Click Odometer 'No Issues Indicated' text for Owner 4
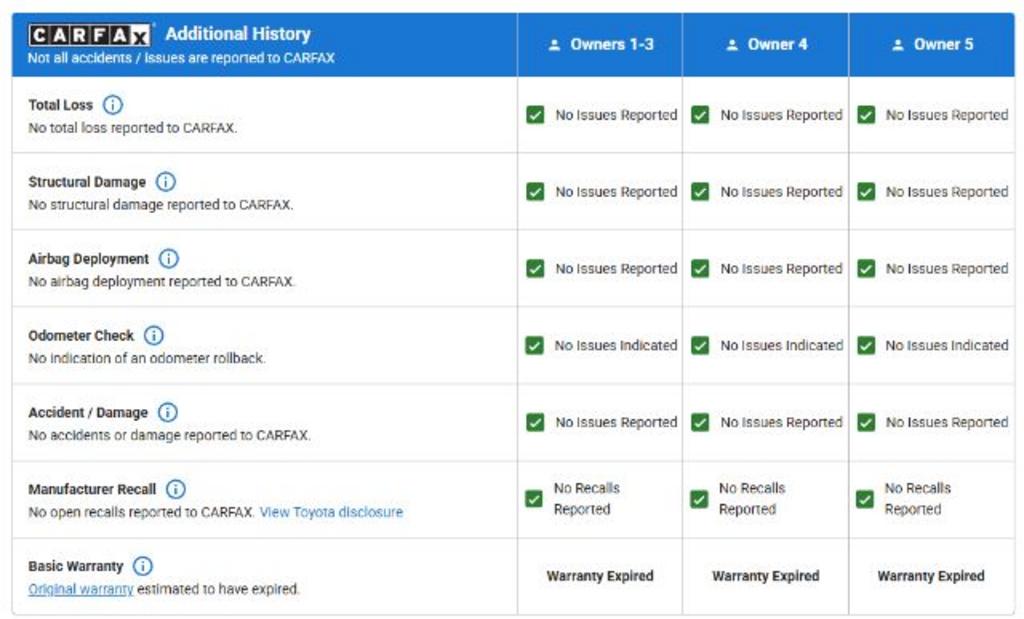Image resolution: width=1024 pixels, height=619 pixels. tap(782, 345)
